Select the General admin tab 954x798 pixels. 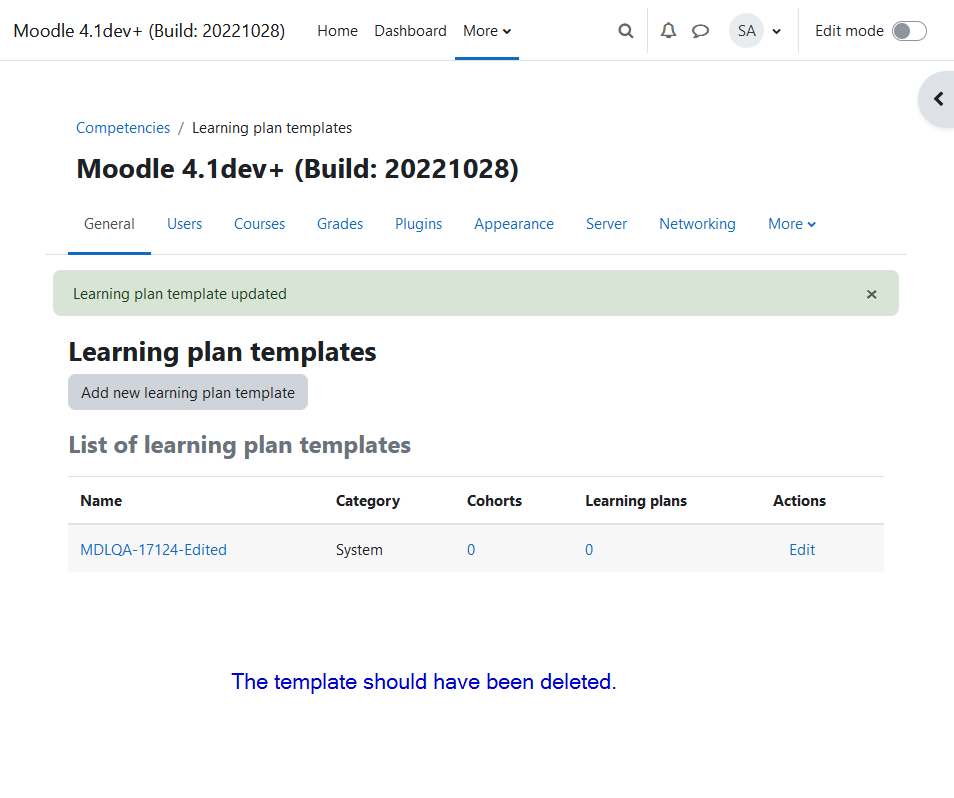pos(109,224)
